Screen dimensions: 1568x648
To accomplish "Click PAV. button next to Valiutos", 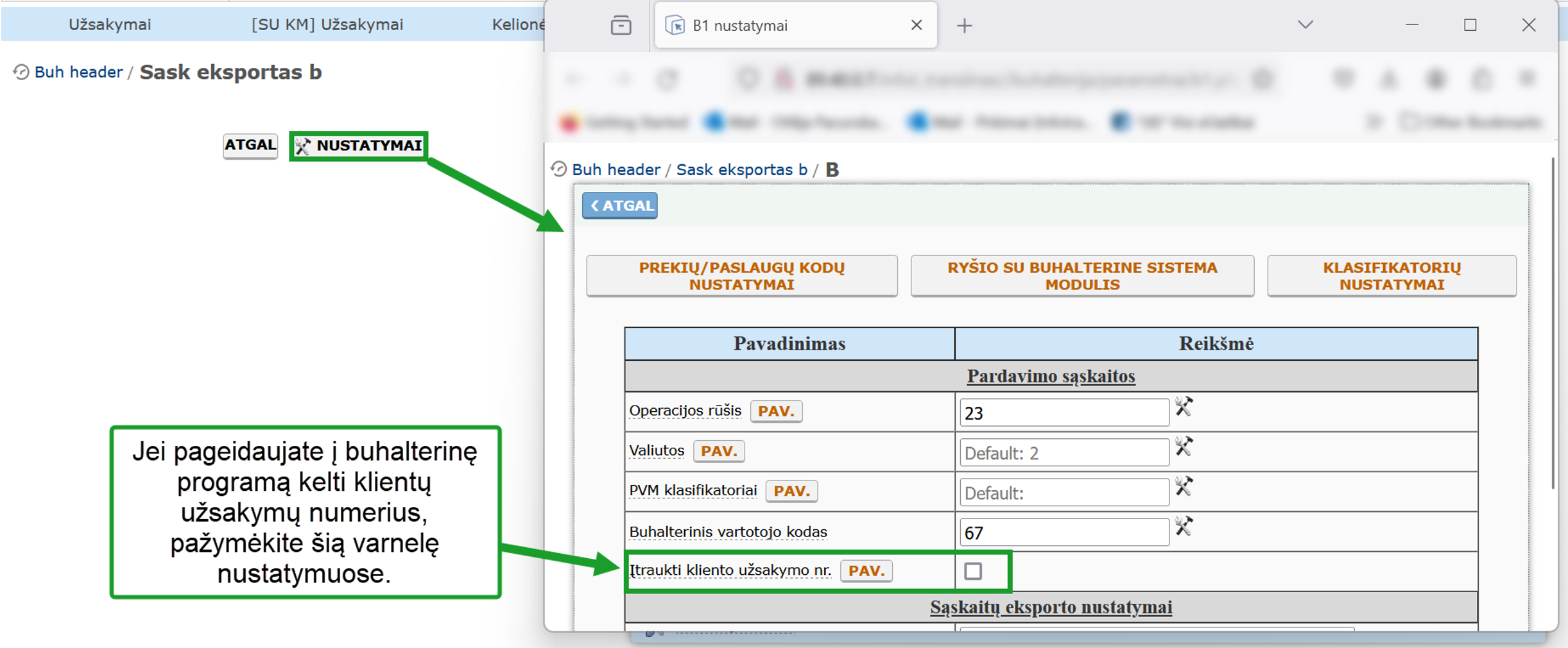I will pyautogui.click(x=719, y=451).
